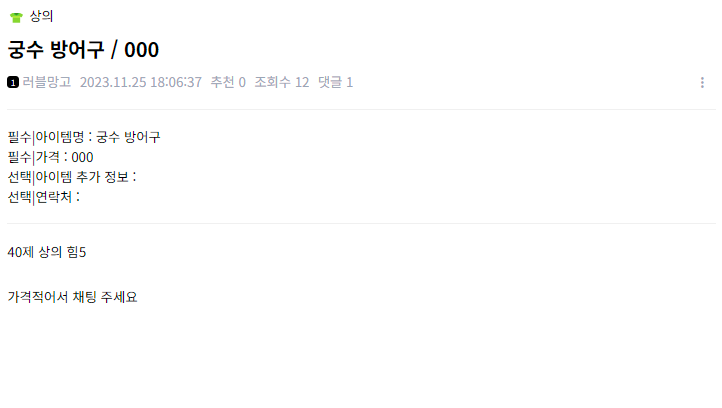
Task: Click the 조회수 12 view count
Action: click(x=282, y=82)
